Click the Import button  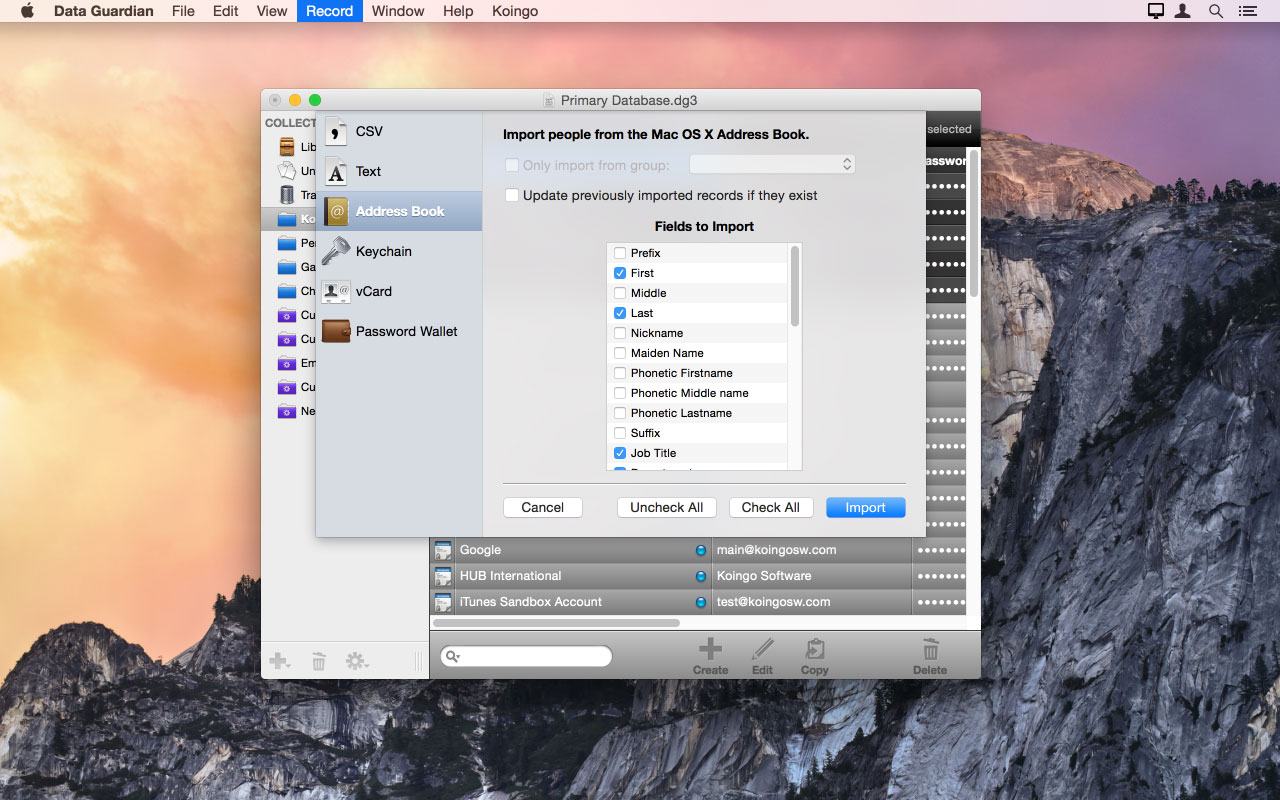point(866,507)
